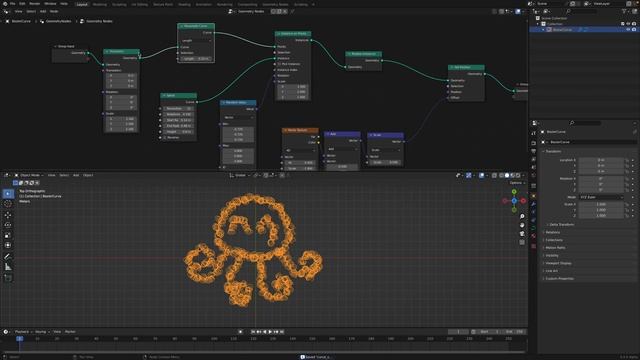
Task: Open the Tool properties tab
Action: click(x=533, y=133)
